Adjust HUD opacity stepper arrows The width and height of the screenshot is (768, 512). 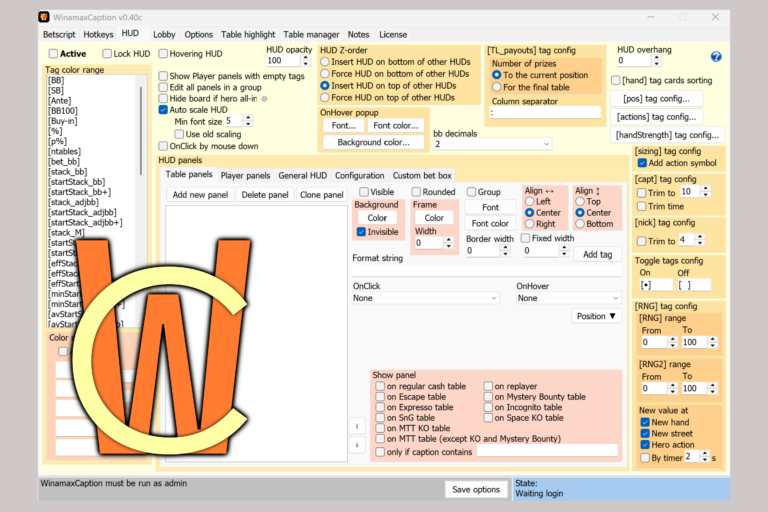(306, 60)
